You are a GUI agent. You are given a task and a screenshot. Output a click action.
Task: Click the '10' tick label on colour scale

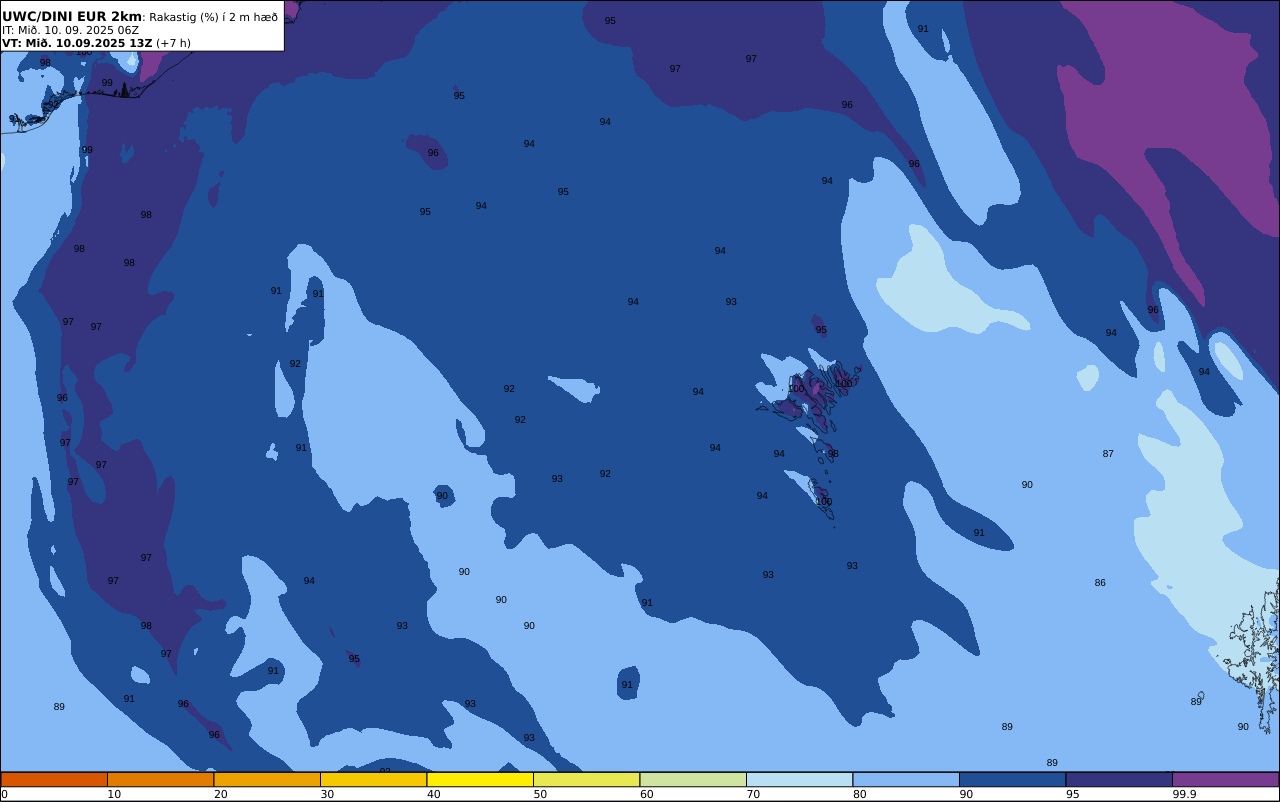114,794
